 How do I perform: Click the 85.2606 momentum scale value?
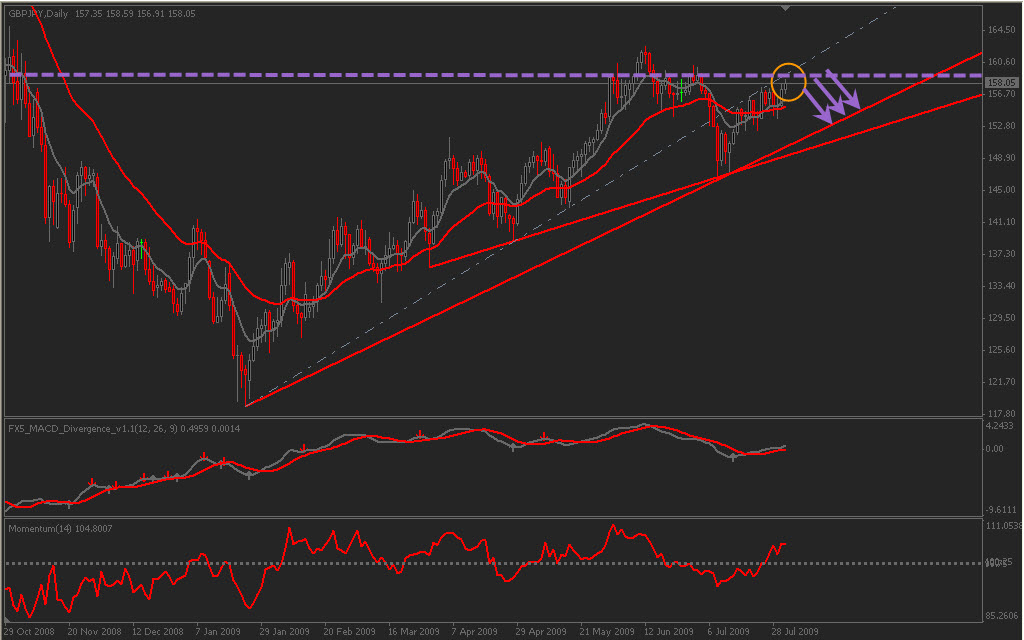1003,615
